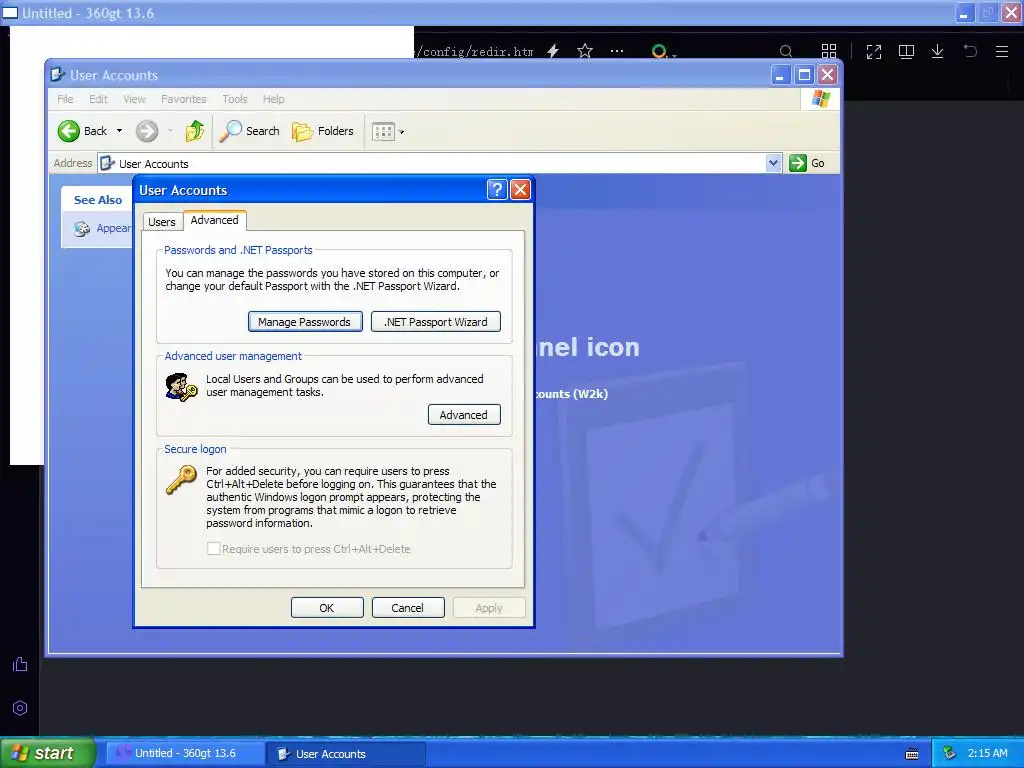
Task: Bookmark the page with star icon
Action: 585,51
